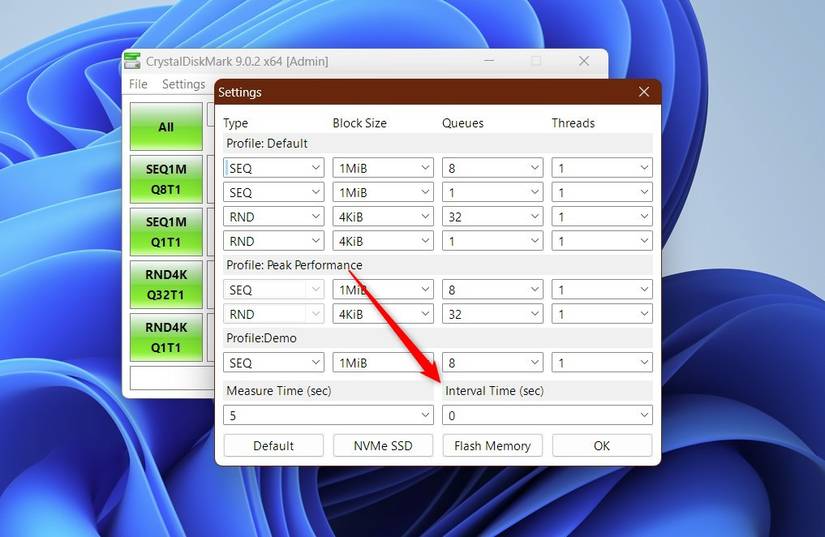
Task: Close the CrystalDiskMark main window
Action: pyautogui.click(x=584, y=61)
